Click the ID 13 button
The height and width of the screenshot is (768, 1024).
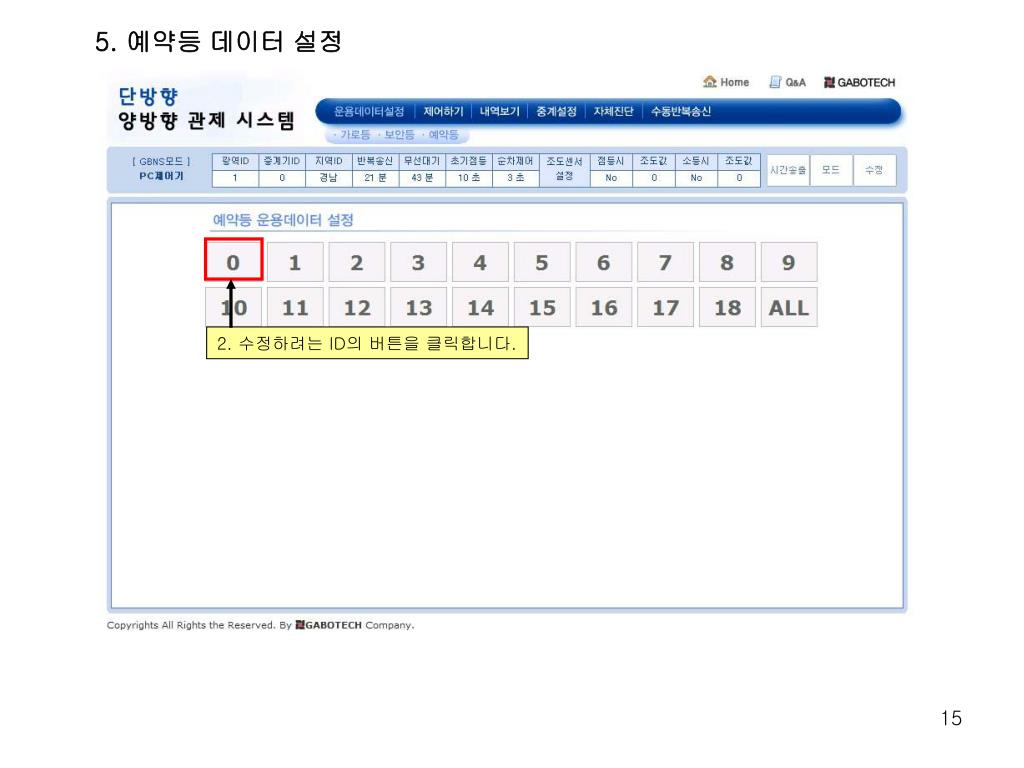pyautogui.click(x=419, y=307)
